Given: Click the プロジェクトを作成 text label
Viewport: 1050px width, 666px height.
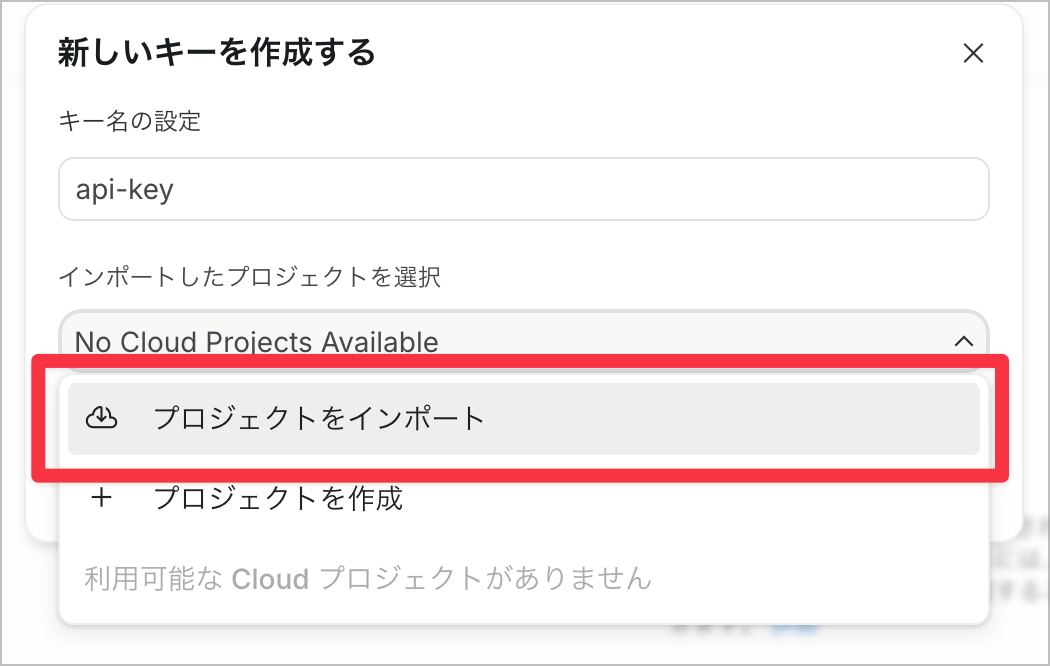Looking at the screenshot, I should [278, 497].
